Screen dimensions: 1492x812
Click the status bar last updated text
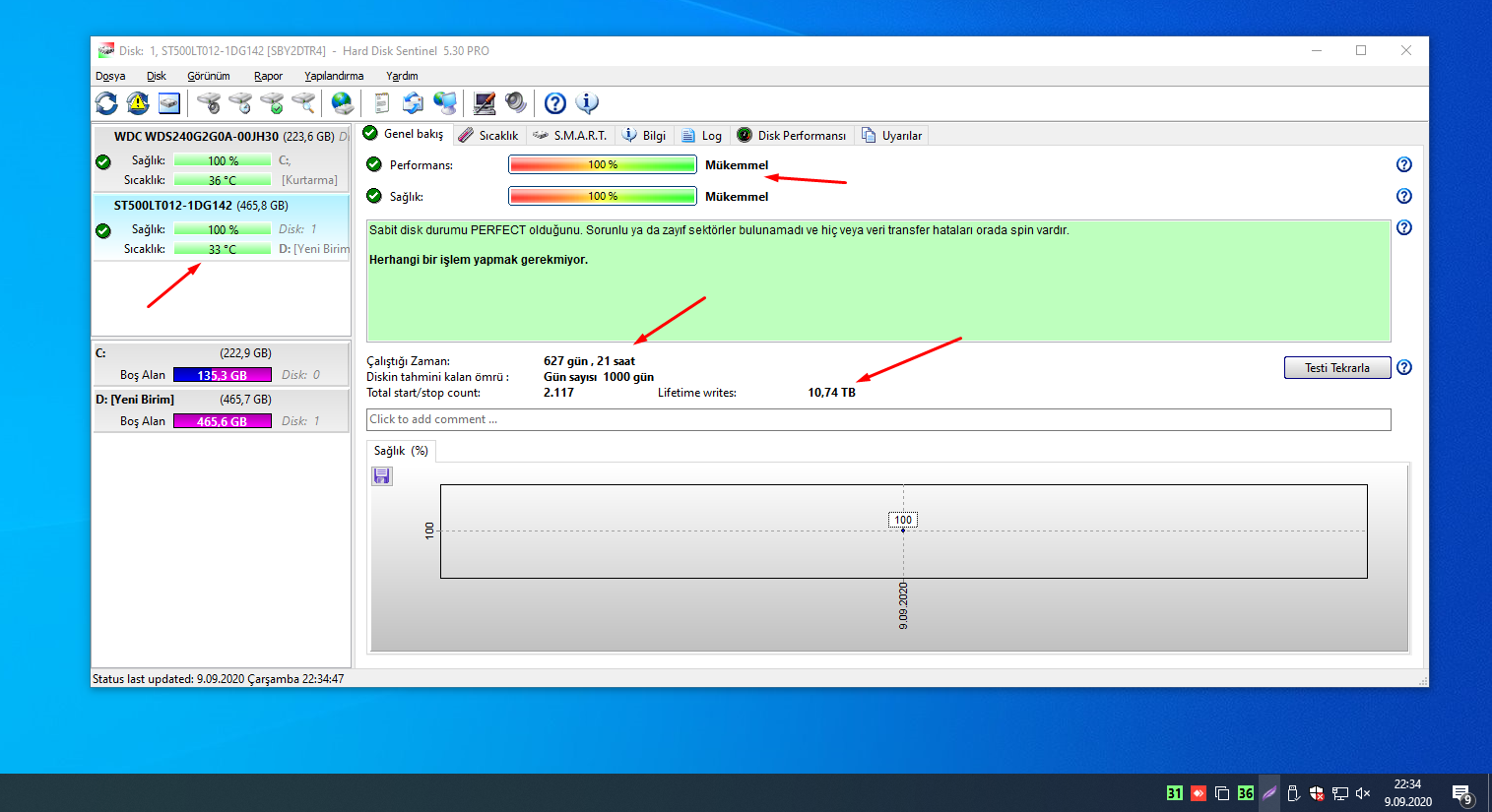coord(218,679)
